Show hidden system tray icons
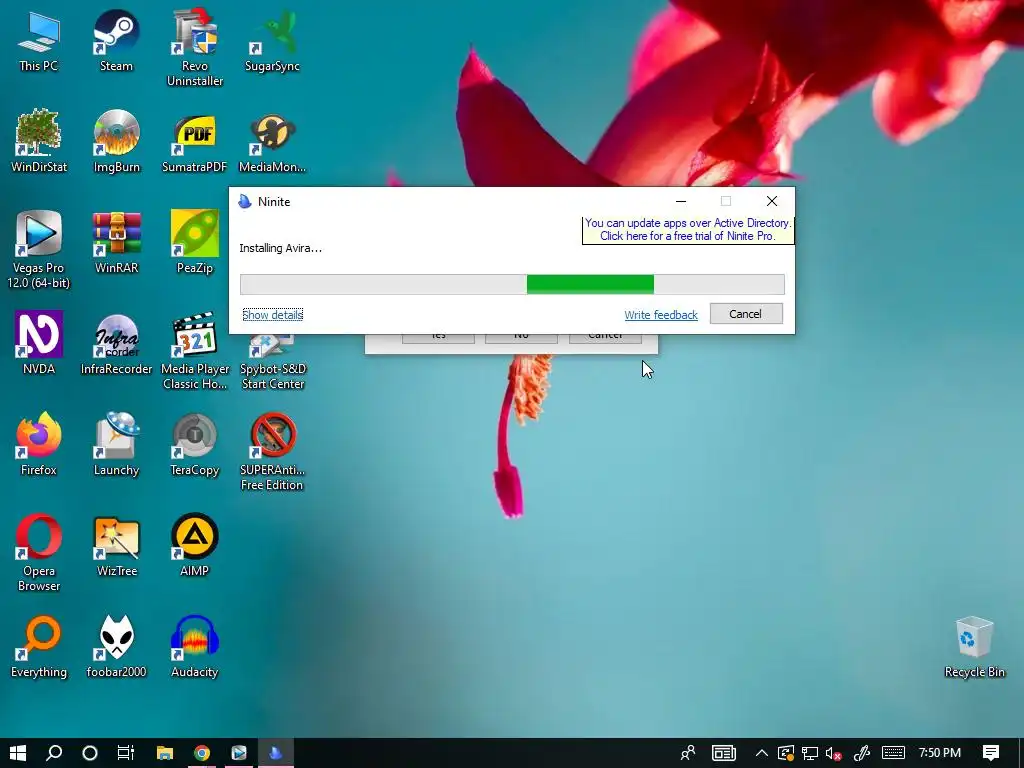 761,753
